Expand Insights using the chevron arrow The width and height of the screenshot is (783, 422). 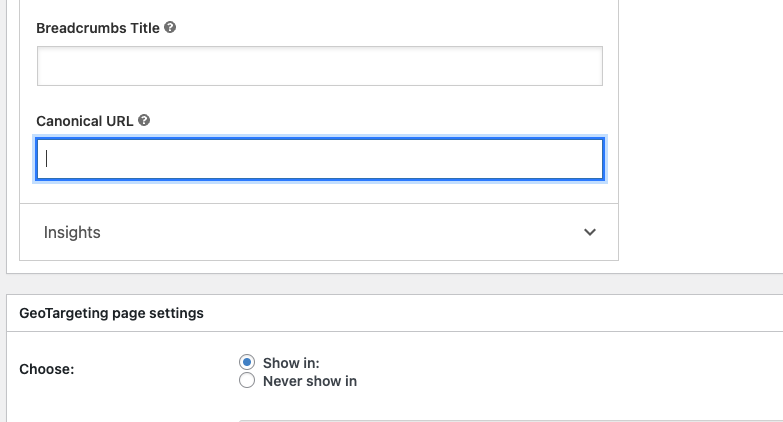click(x=590, y=232)
